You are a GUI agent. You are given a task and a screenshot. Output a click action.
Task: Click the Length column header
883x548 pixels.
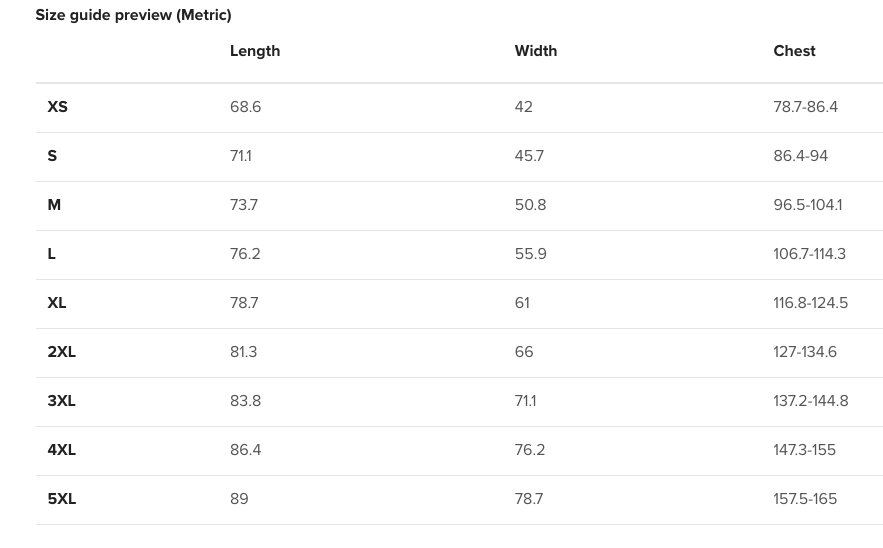point(255,51)
